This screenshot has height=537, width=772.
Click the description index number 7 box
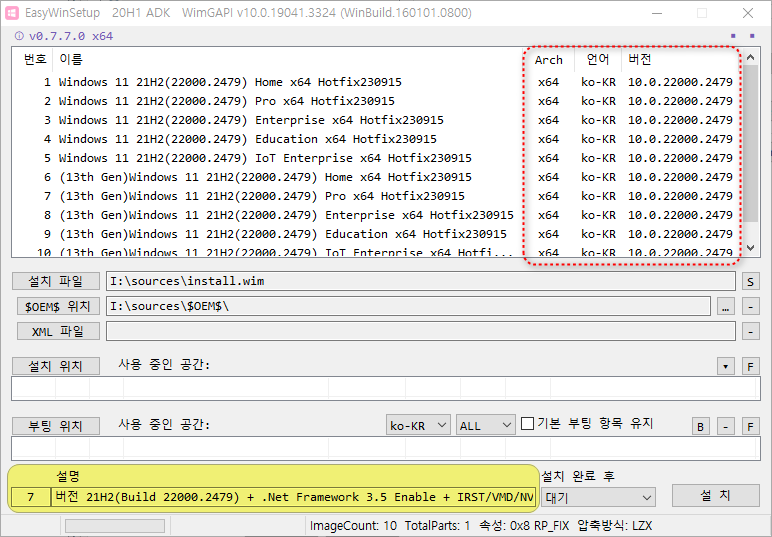point(31,497)
